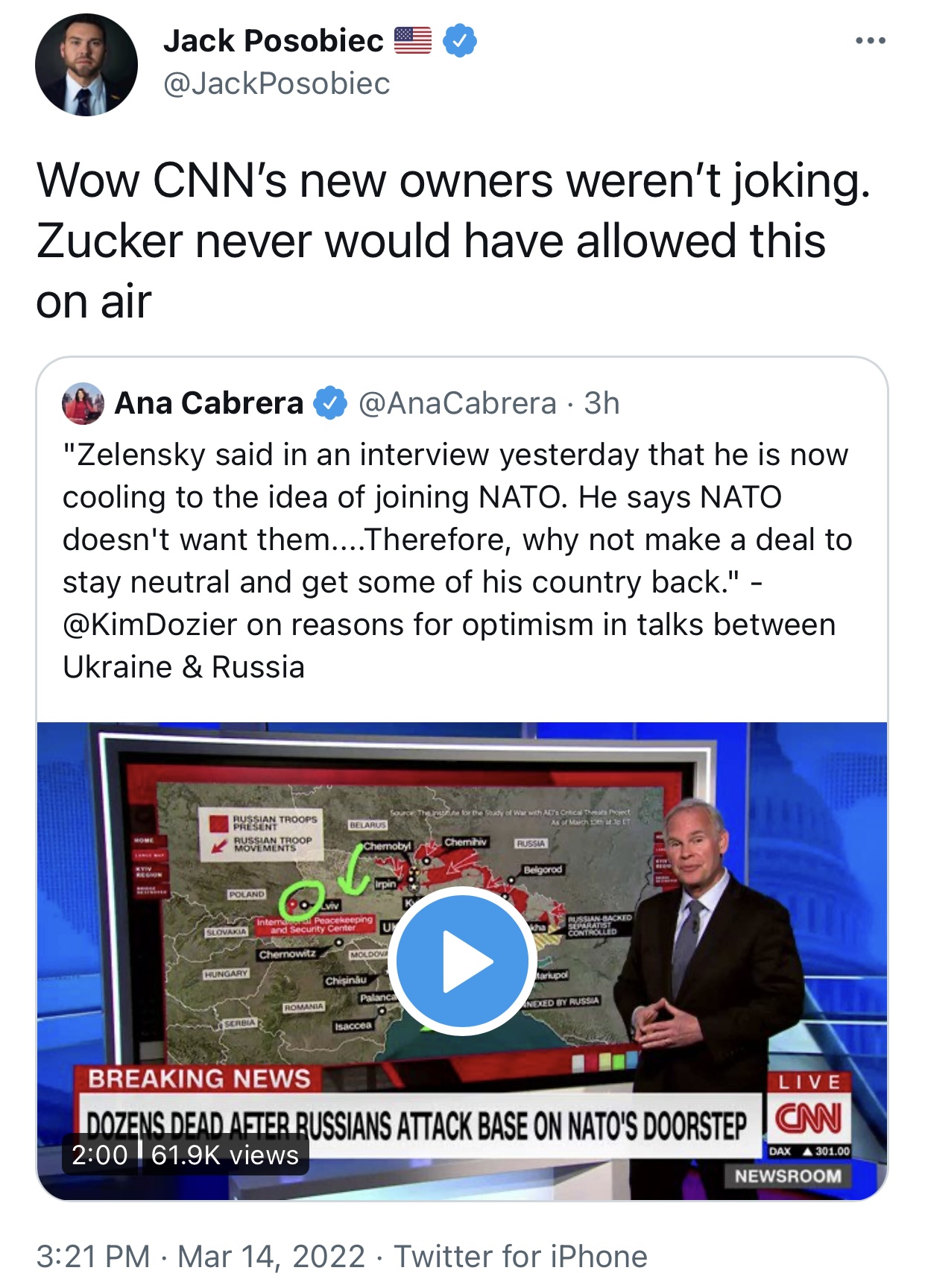The width and height of the screenshot is (925, 1288).
Task: Click the Jack Posobiec display name
Action: pos(274,41)
